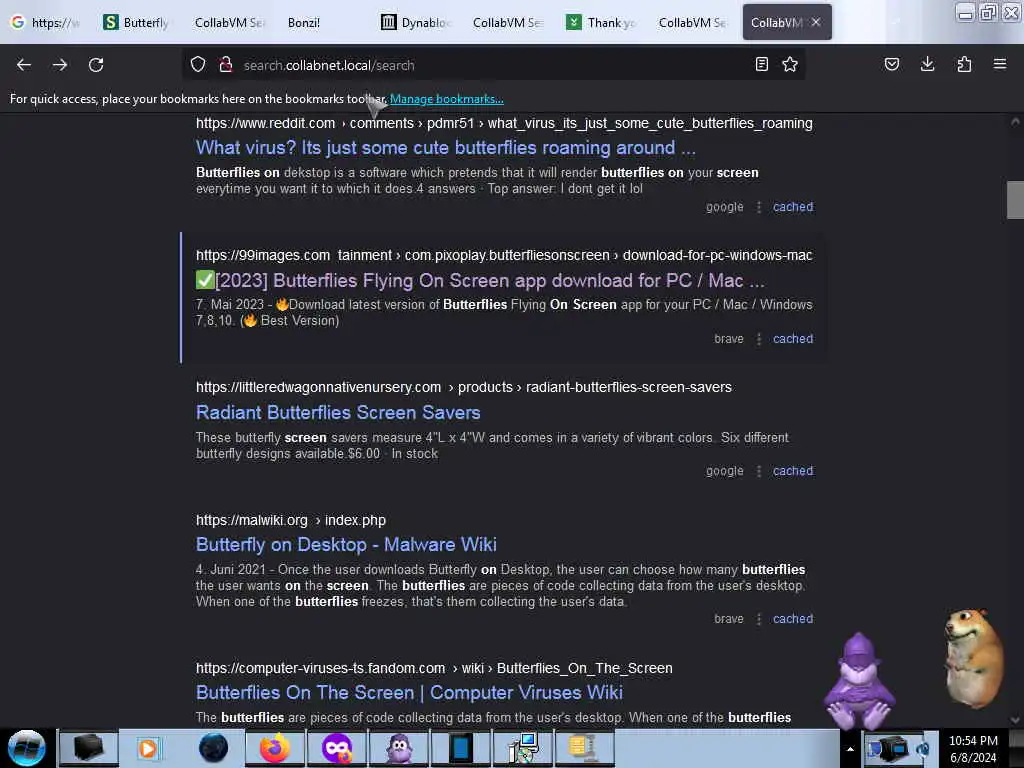Open cached link for 99images result
The image size is (1024, 768).
pos(793,339)
